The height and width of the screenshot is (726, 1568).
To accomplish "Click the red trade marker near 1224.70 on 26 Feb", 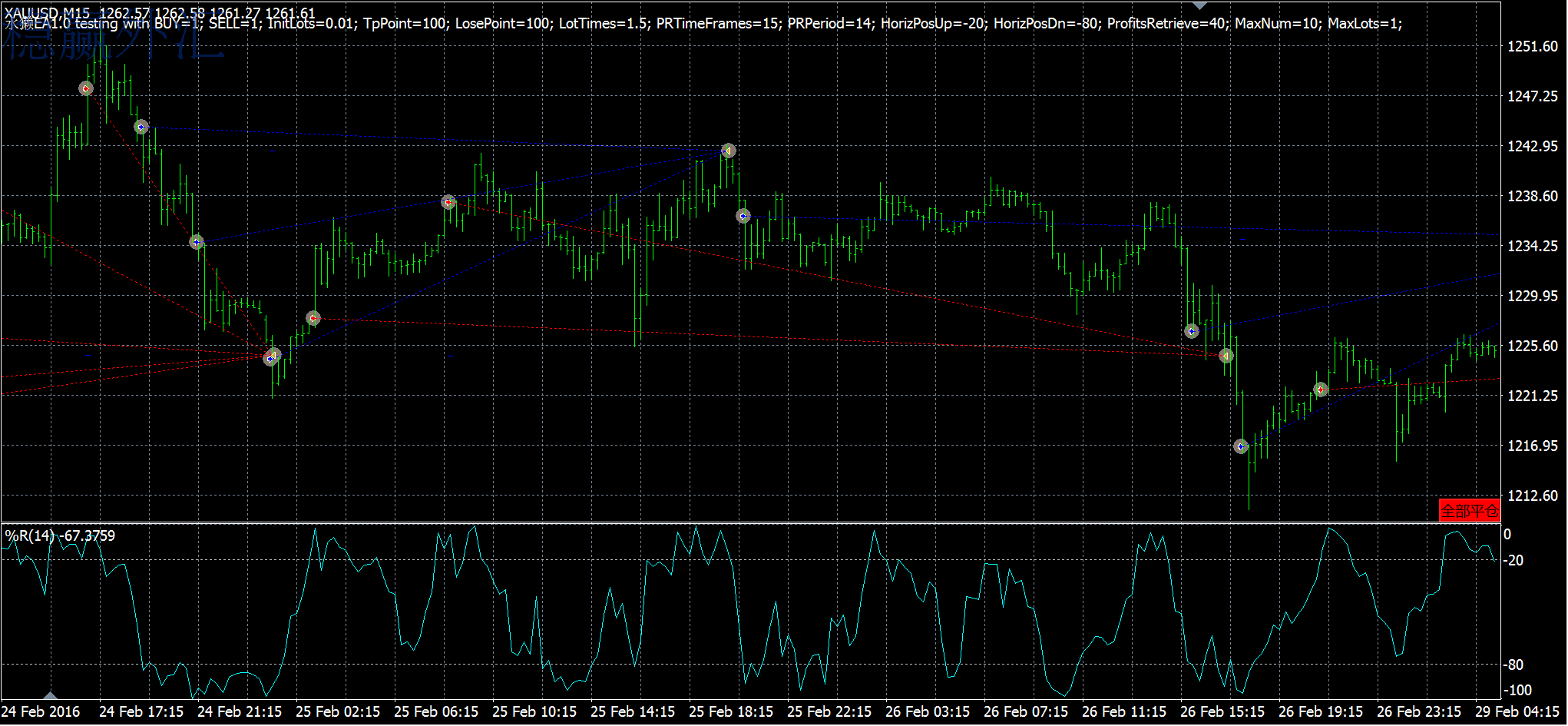I will point(1226,356).
